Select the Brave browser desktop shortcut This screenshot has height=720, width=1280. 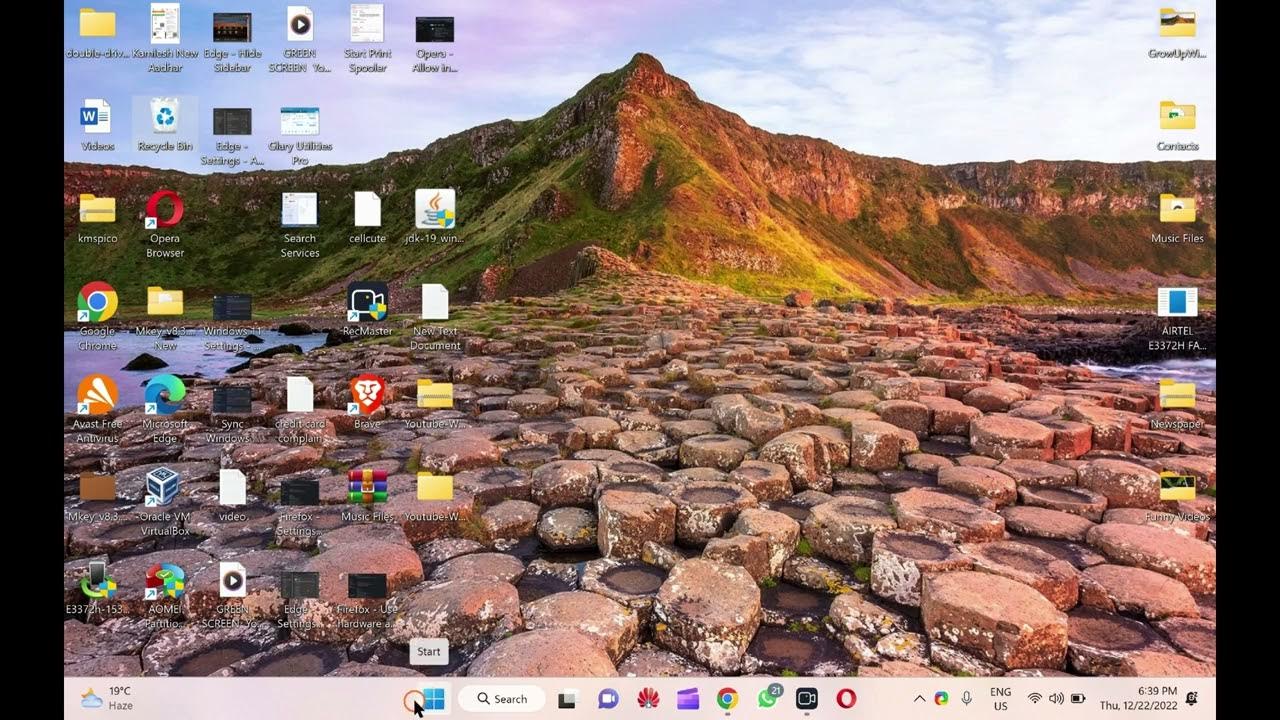click(367, 402)
